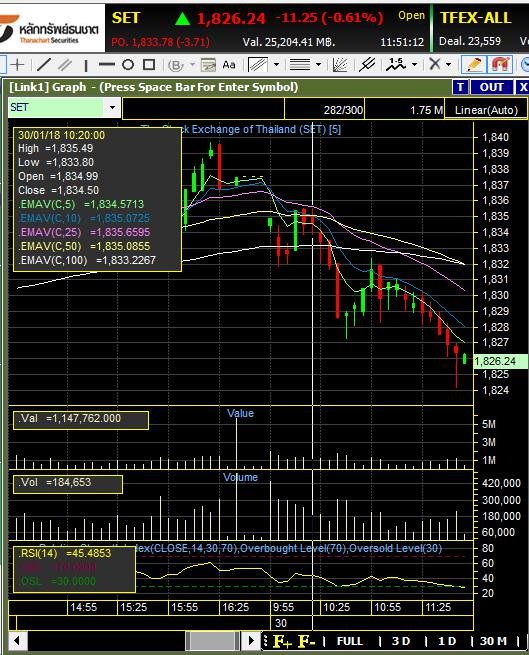This screenshot has width=529, height=655.
Task: Select the Fibonacci fan lines tool
Action: (340, 65)
